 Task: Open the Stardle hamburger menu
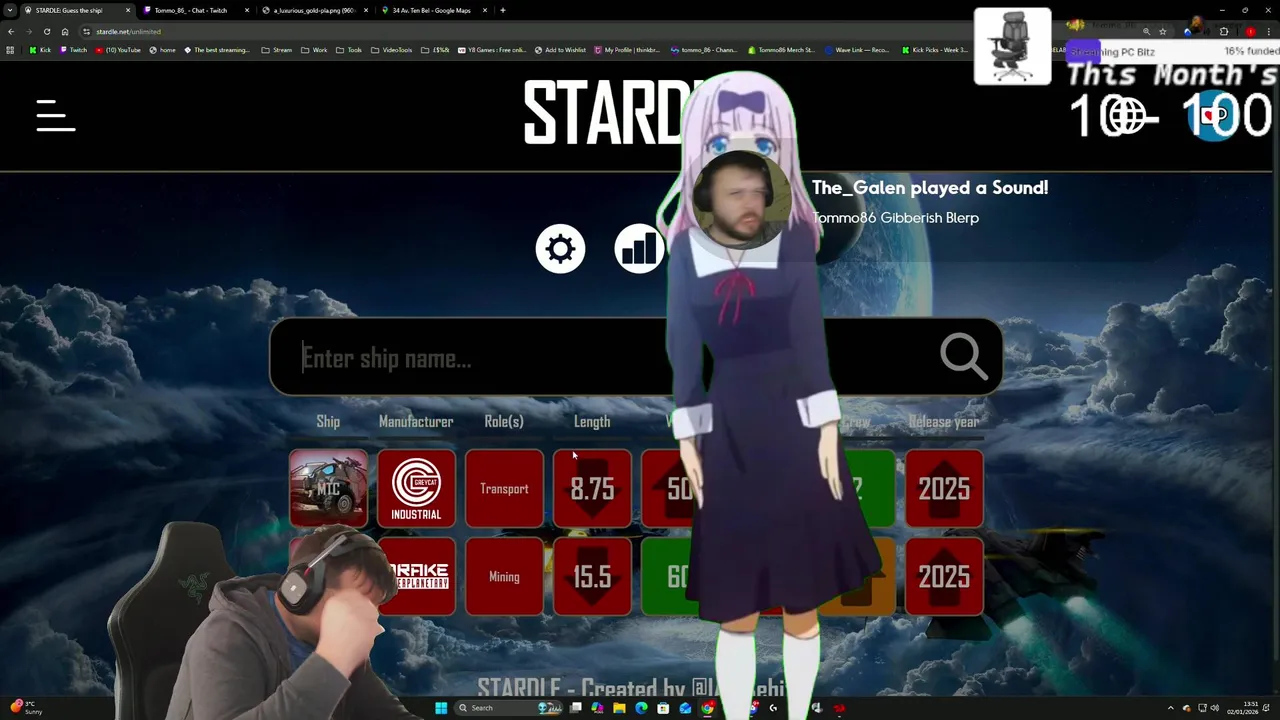(x=56, y=115)
